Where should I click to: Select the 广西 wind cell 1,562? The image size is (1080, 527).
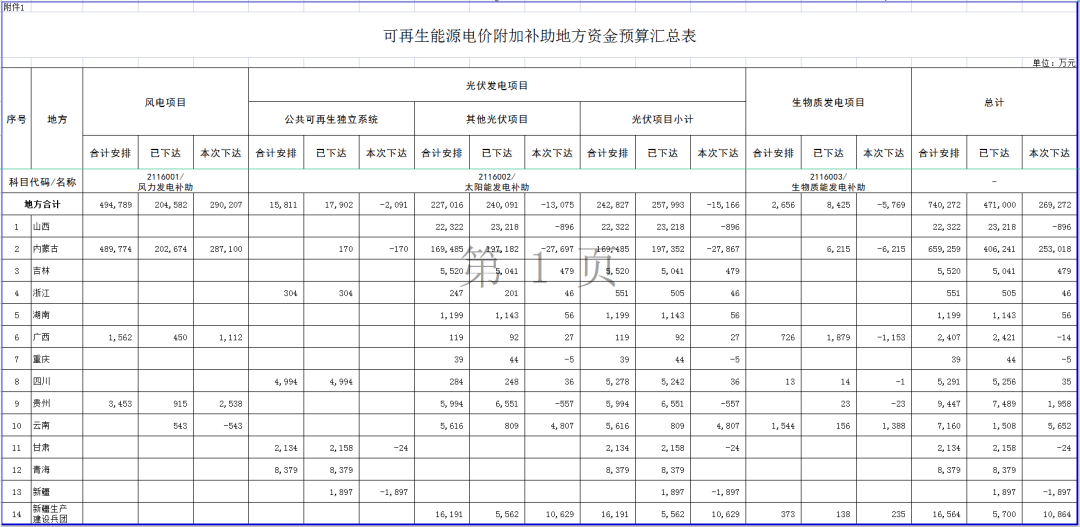[x=110, y=338]
